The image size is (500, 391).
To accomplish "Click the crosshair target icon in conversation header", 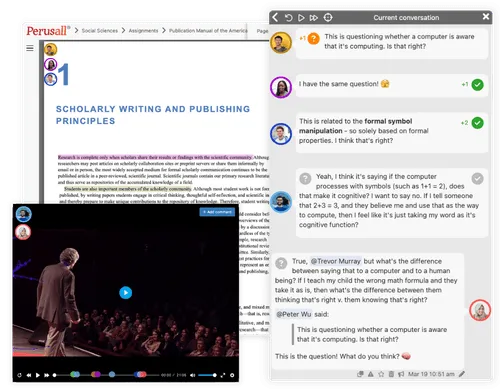I will click(328, 17).
